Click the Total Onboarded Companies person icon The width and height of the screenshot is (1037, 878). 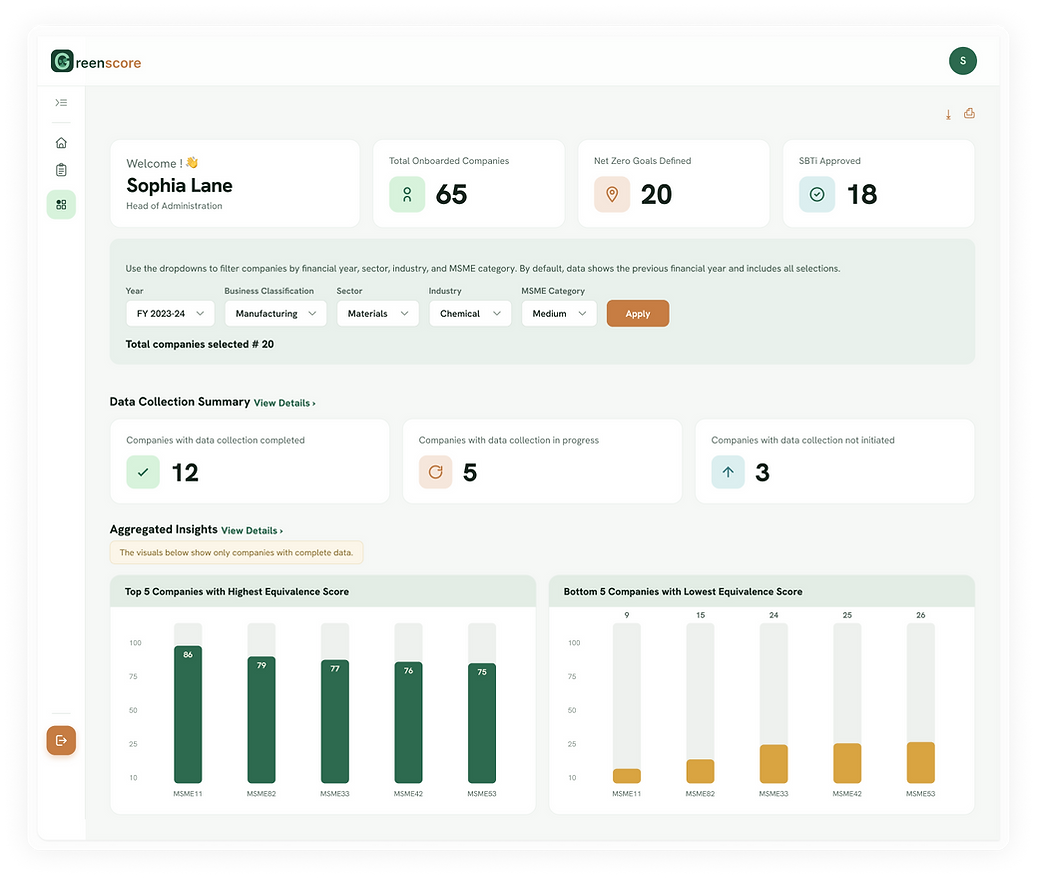point(407,194)
